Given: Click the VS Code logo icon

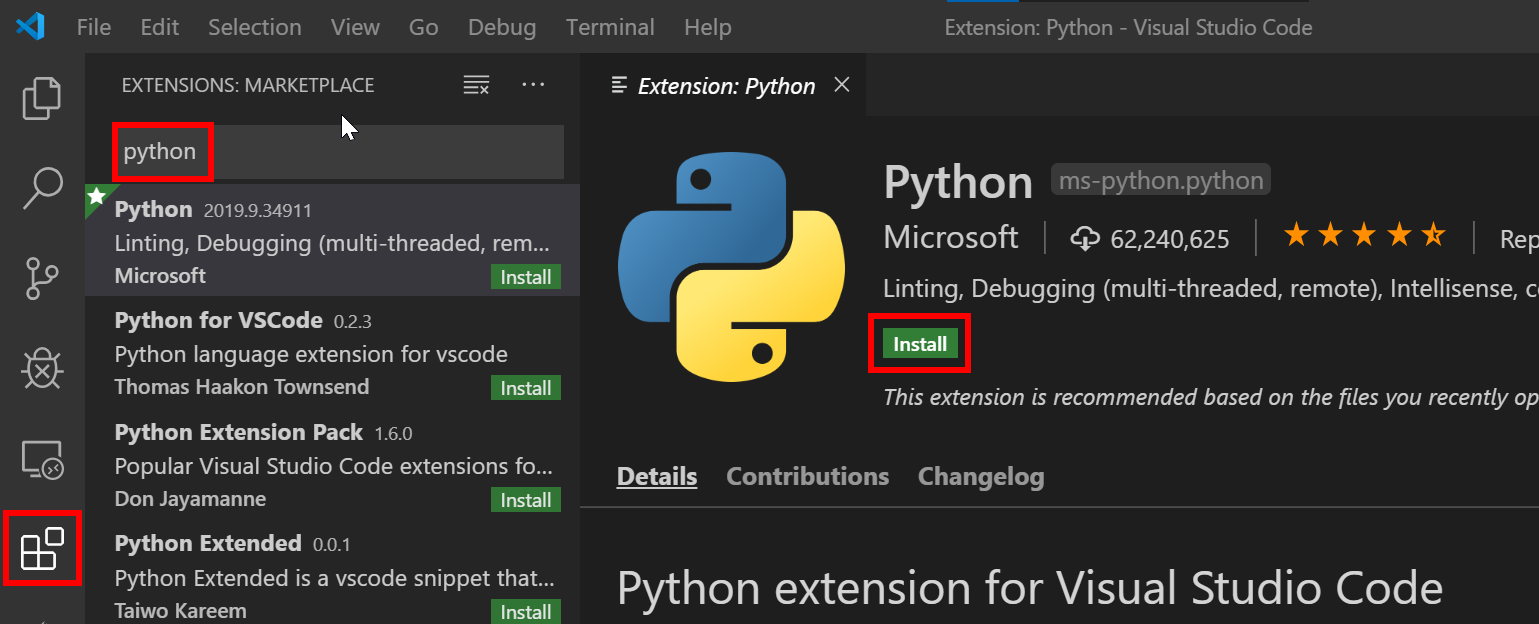Looking at the screenshot, I should (30, 27).
